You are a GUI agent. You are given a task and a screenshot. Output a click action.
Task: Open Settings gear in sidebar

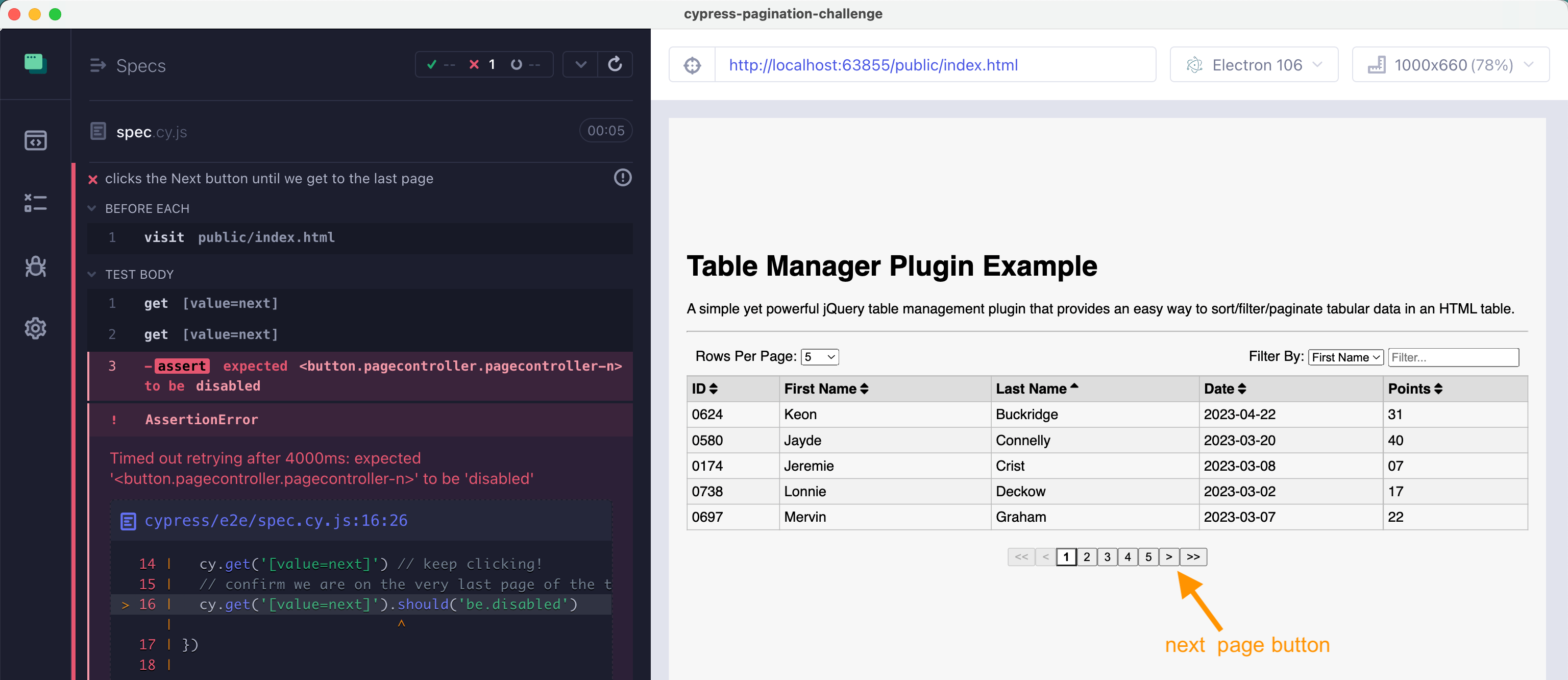click(x=35, y=328)
